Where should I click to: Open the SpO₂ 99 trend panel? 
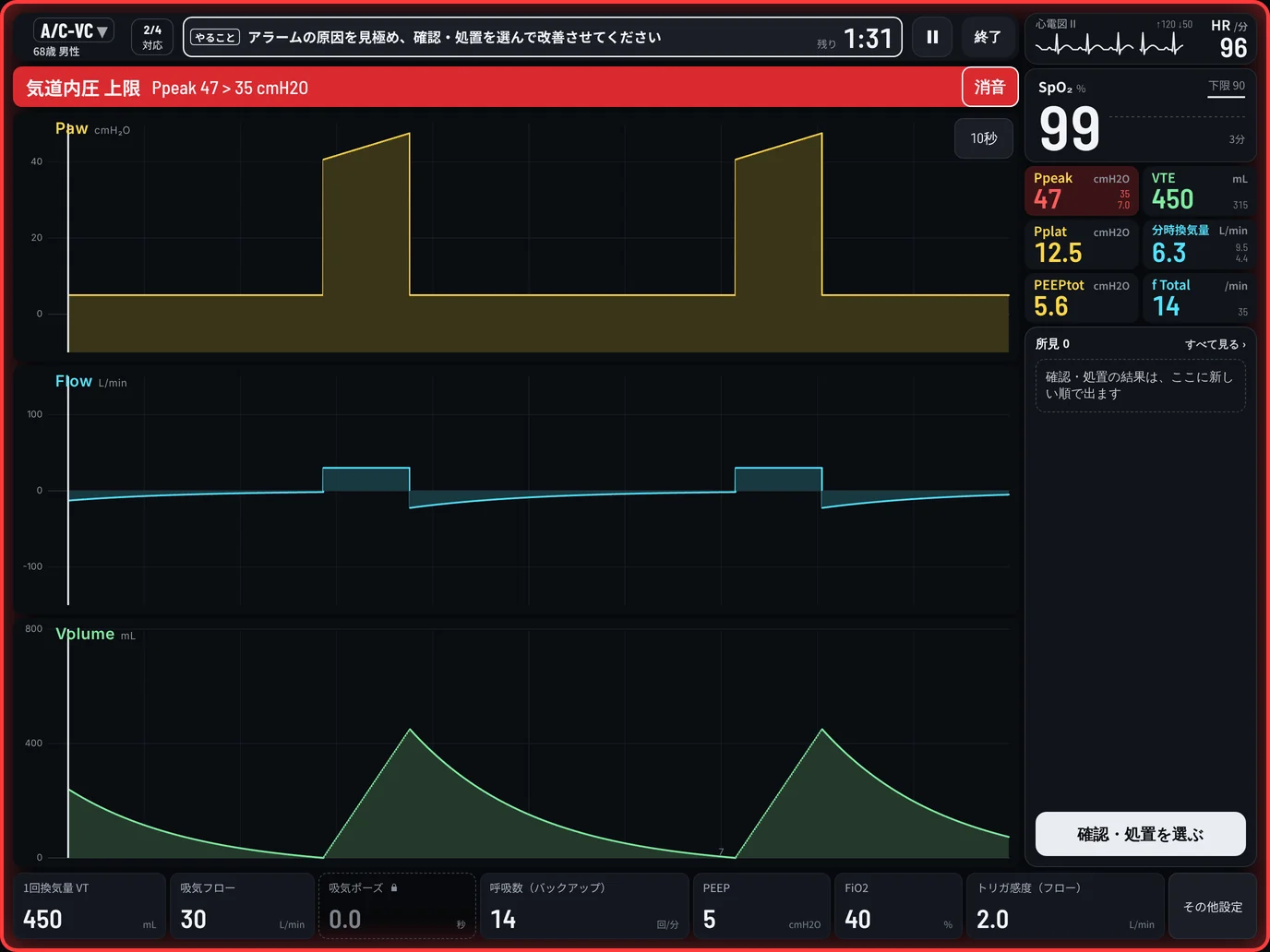point(1141,116)
